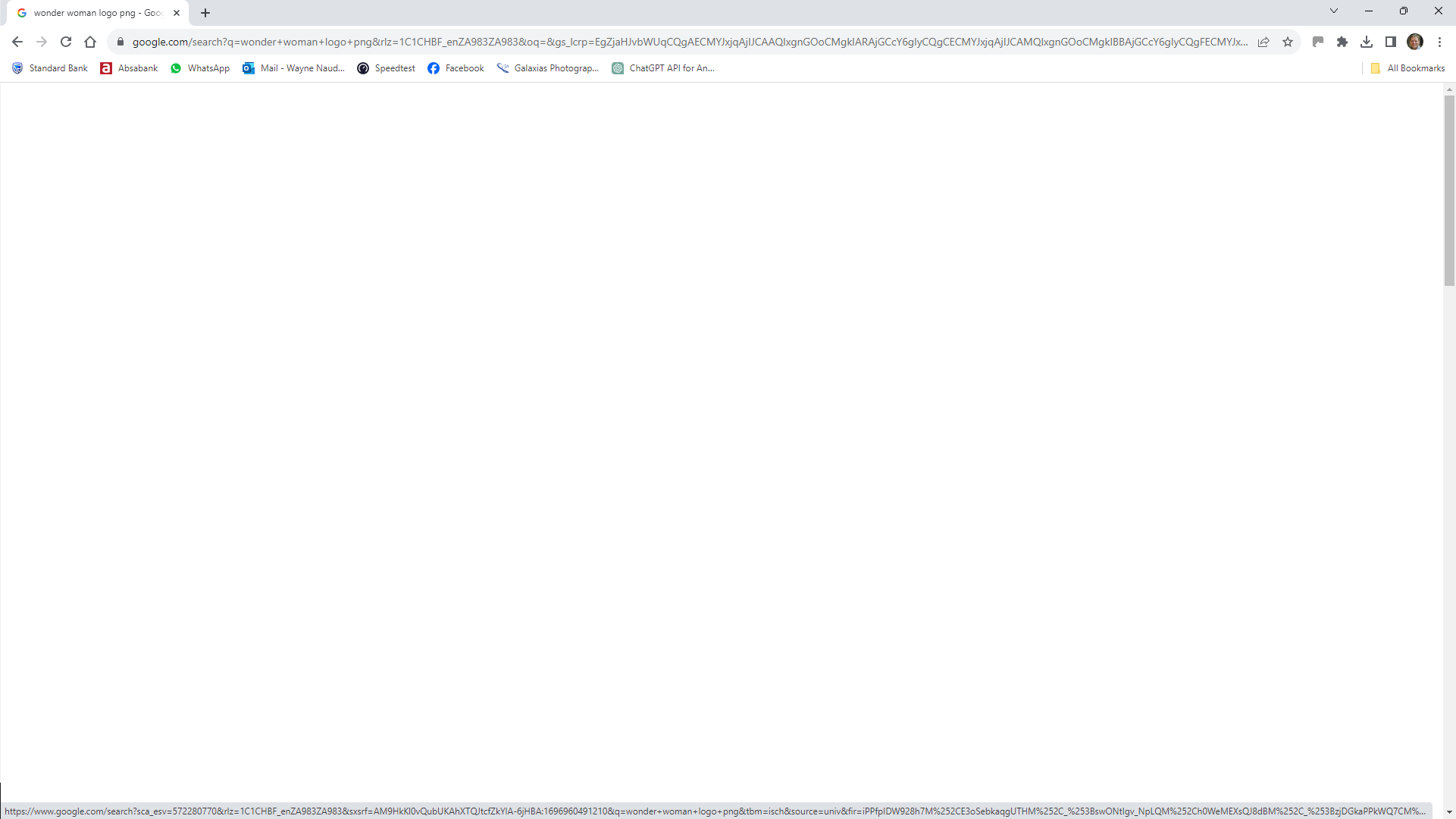Expand the All Bookmarks folder

pos(1407,67)
